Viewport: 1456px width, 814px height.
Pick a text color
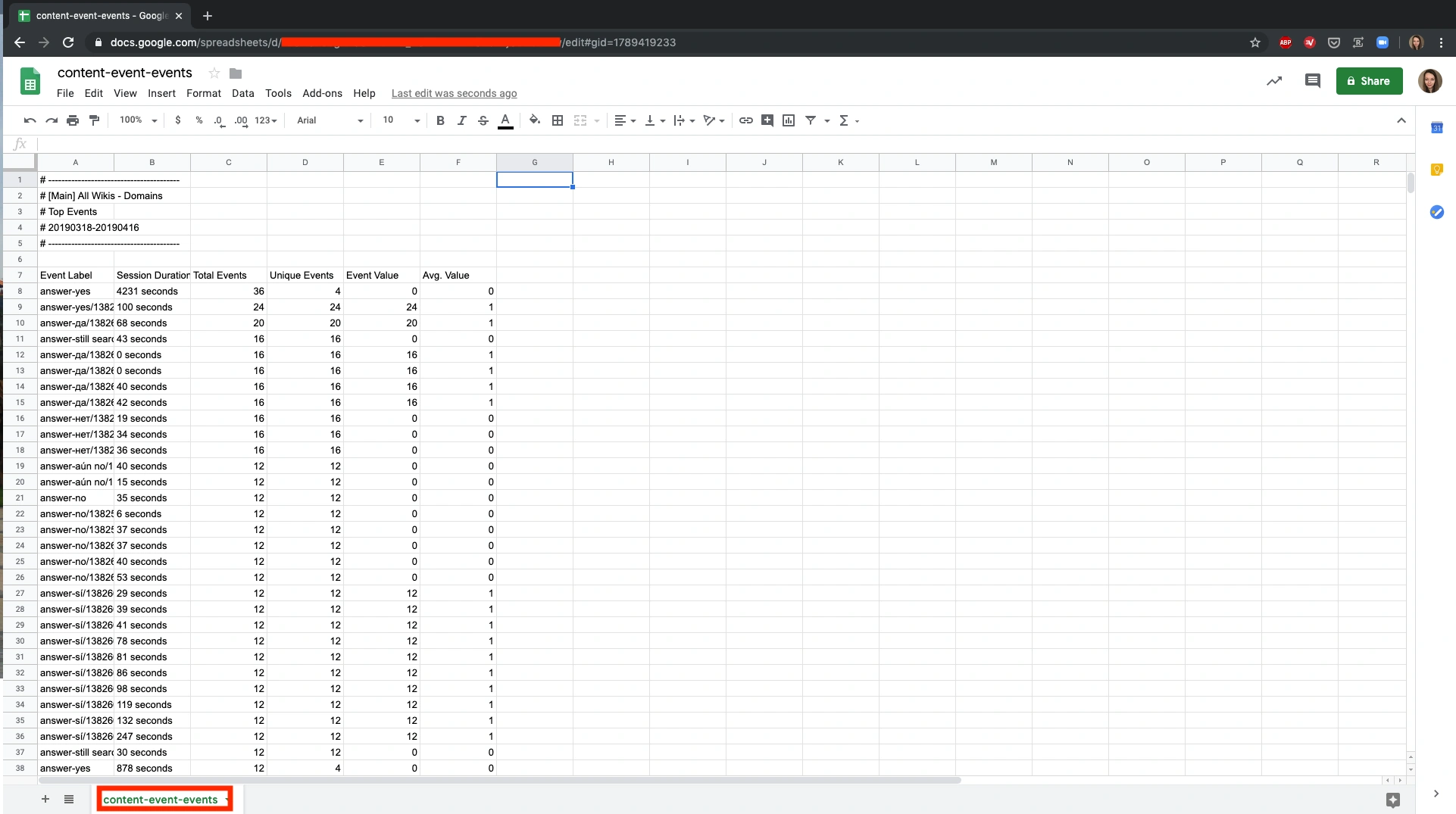[505, 120]
